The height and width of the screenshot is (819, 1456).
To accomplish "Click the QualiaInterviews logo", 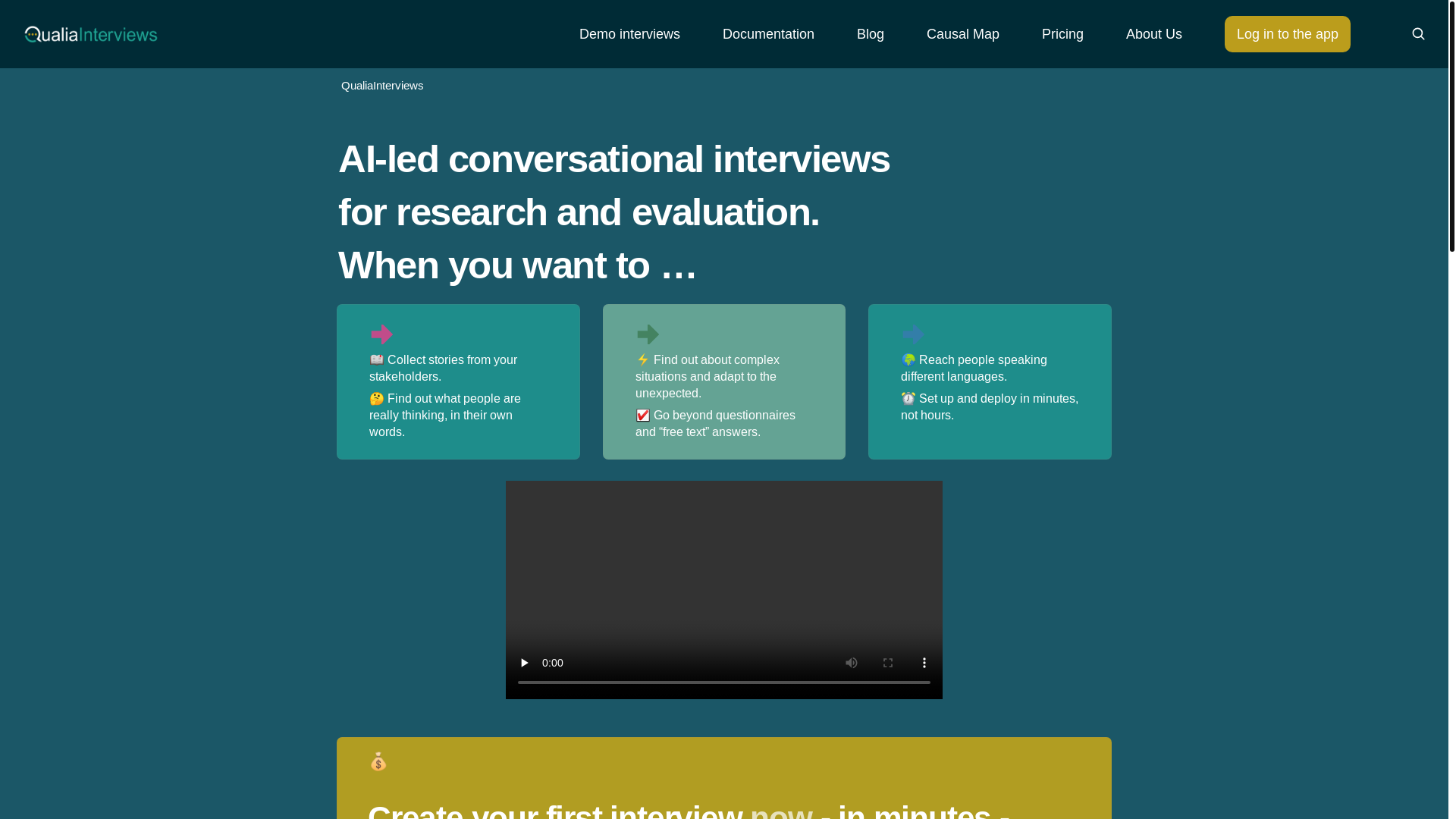I will coord(91,34).
